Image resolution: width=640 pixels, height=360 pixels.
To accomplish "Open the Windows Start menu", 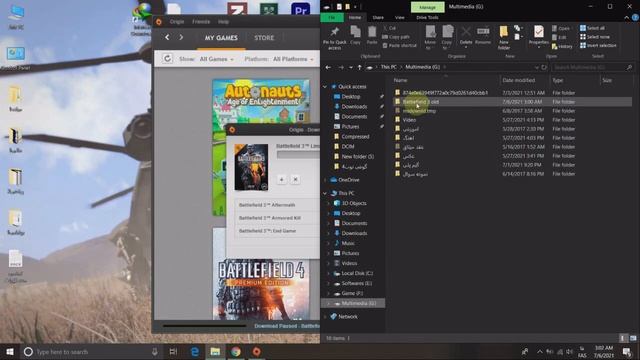I will pos(10,351).
